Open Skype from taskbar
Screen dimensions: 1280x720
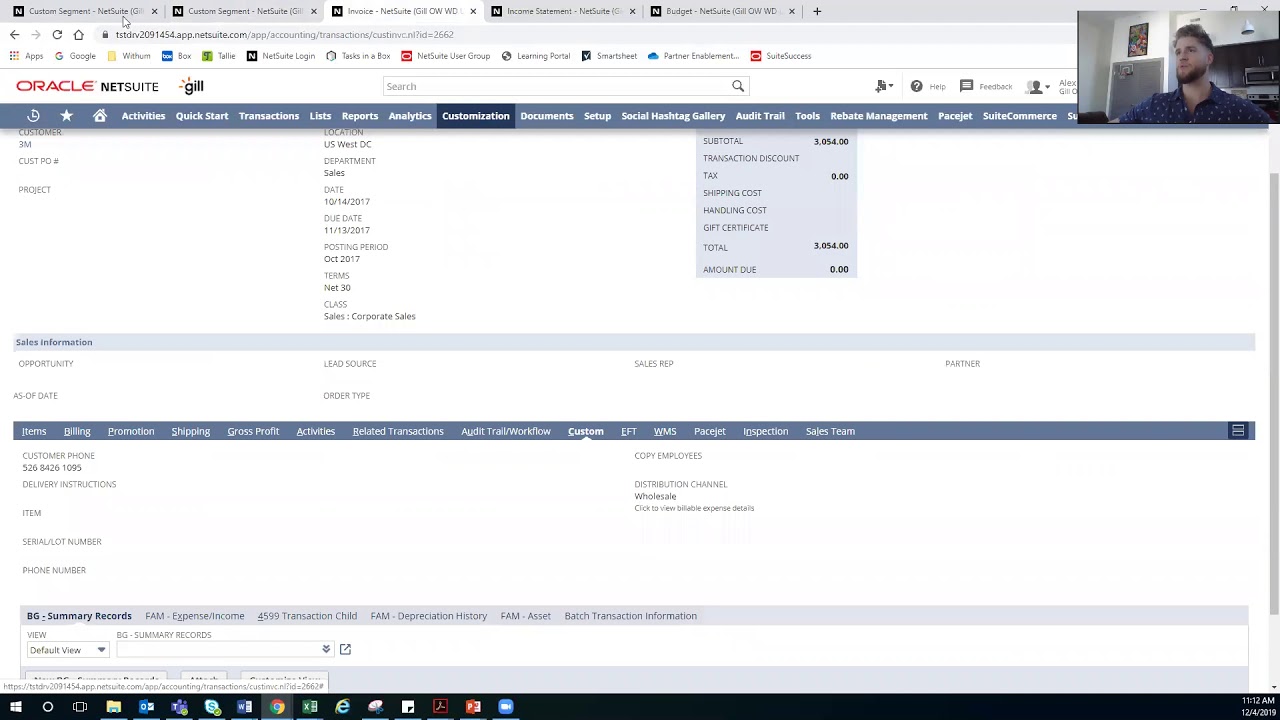point(212,707)
